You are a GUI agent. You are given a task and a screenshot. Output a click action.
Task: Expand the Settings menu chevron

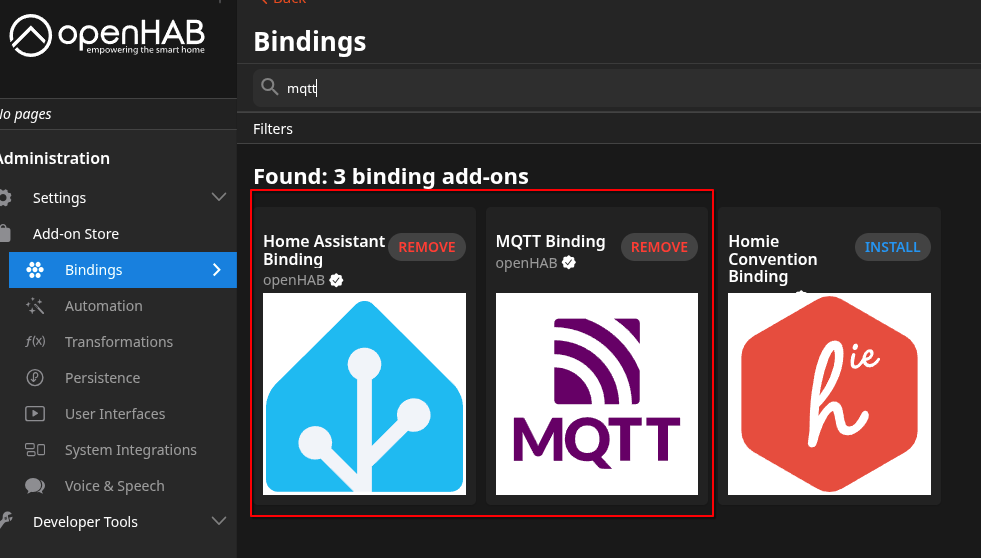pyautogui.click(x=218, y=198)
